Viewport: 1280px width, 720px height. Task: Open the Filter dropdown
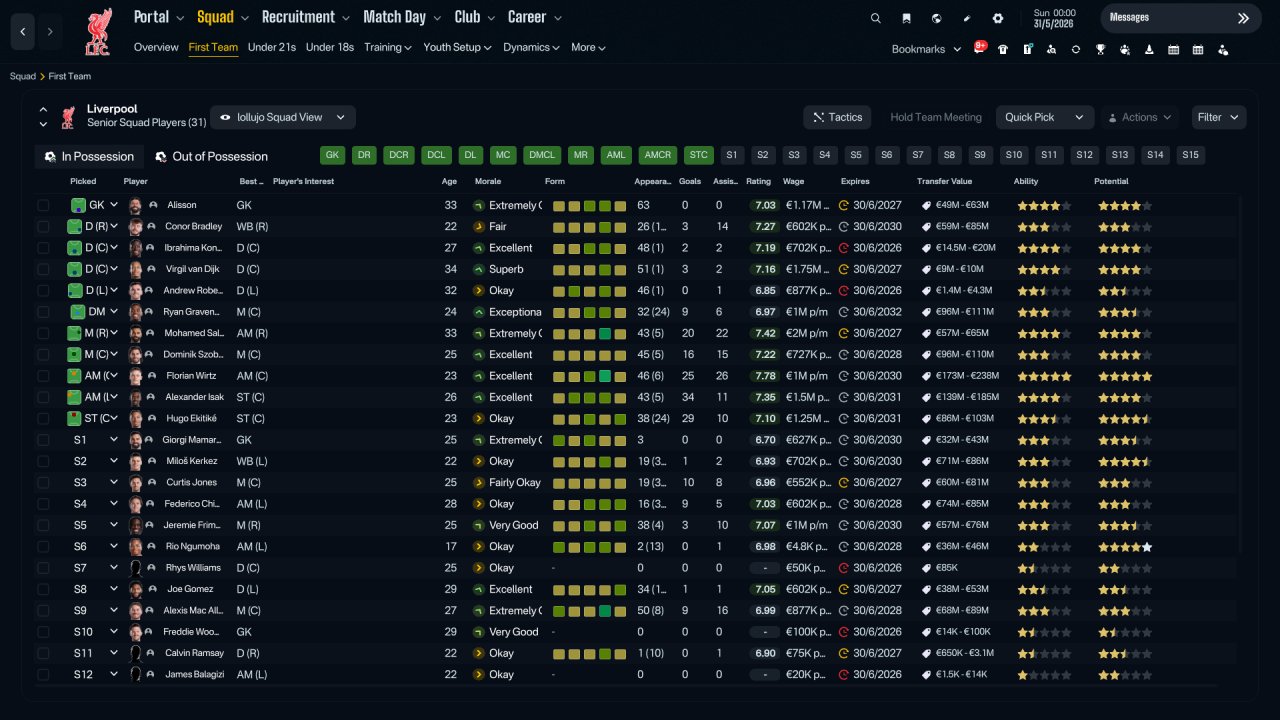coord(1219,117)
